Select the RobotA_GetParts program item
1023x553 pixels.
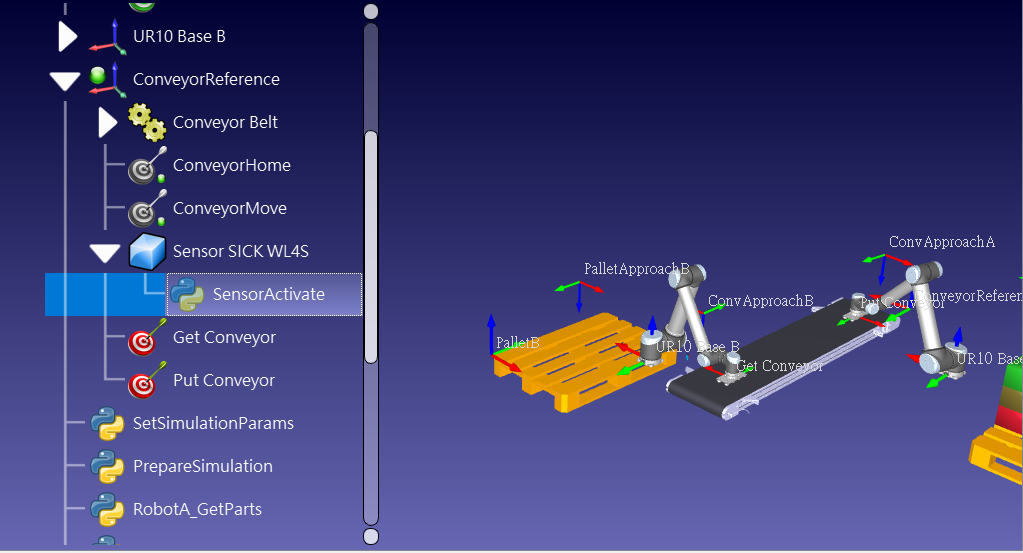tap(197, 510)
